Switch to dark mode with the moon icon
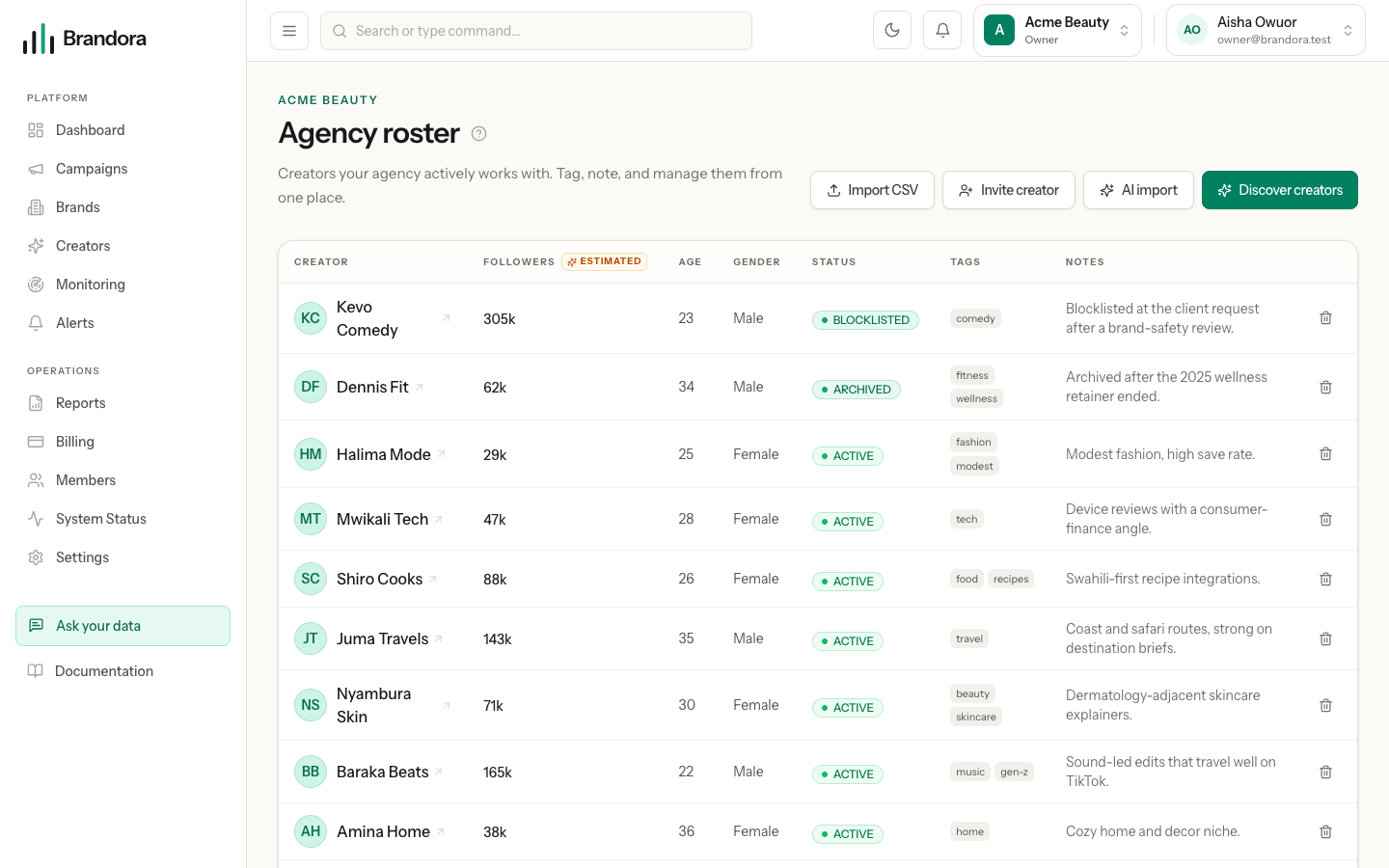The width and height of the screenshot is (1389, 868). click(x=892, y=31)
